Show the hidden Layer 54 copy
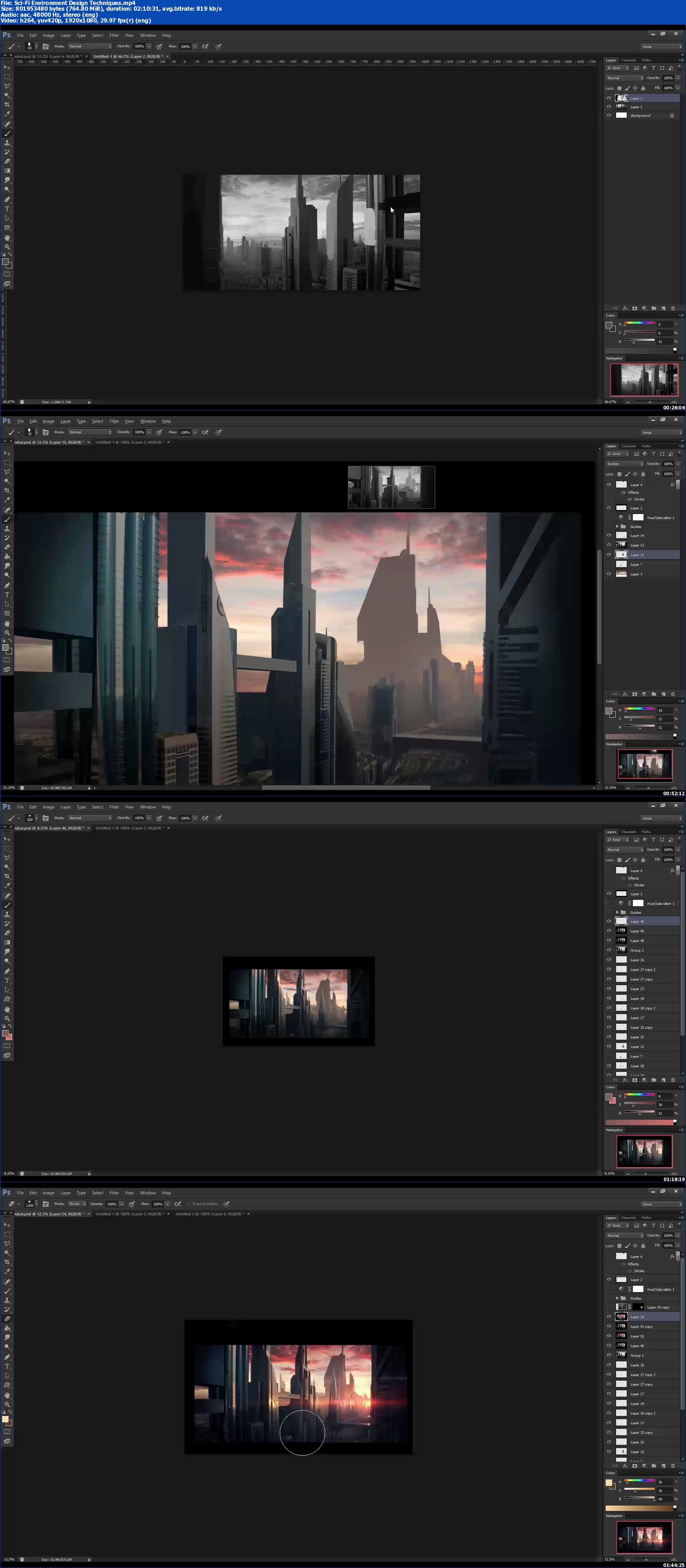This screenshot has width=686, height=1568. click(x=609, y=1307)
